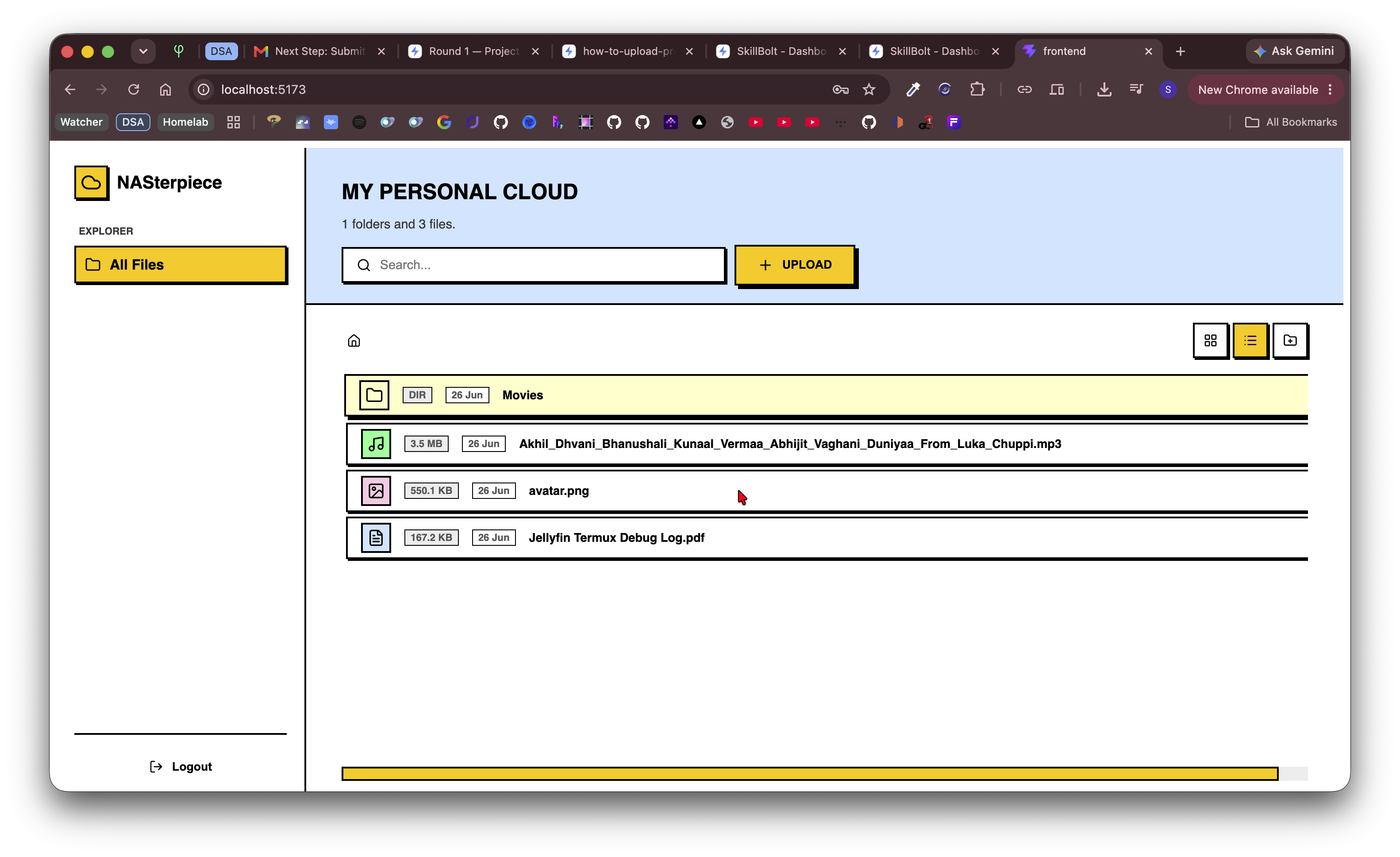Open the media controls icon
The width and height of the screenshot is (1400, 857).
click(1136, 89)
